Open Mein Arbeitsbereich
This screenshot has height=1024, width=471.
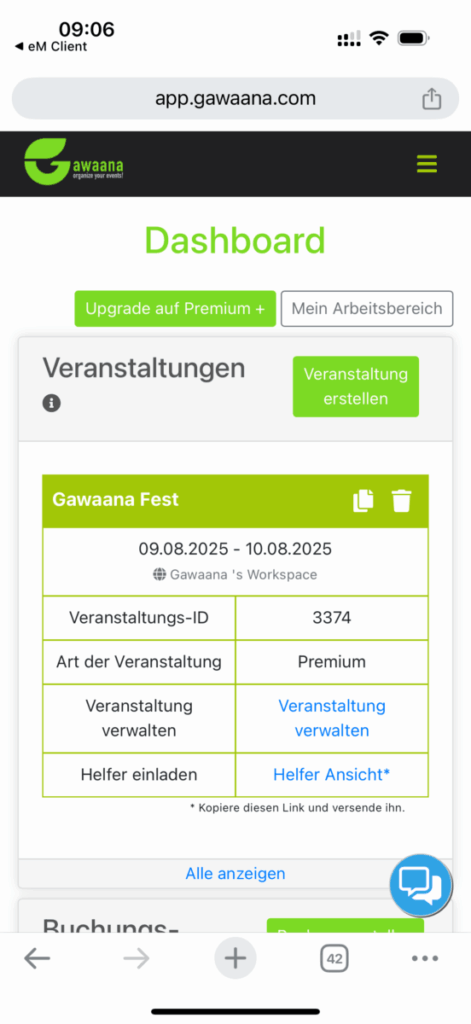pos(366,308)
